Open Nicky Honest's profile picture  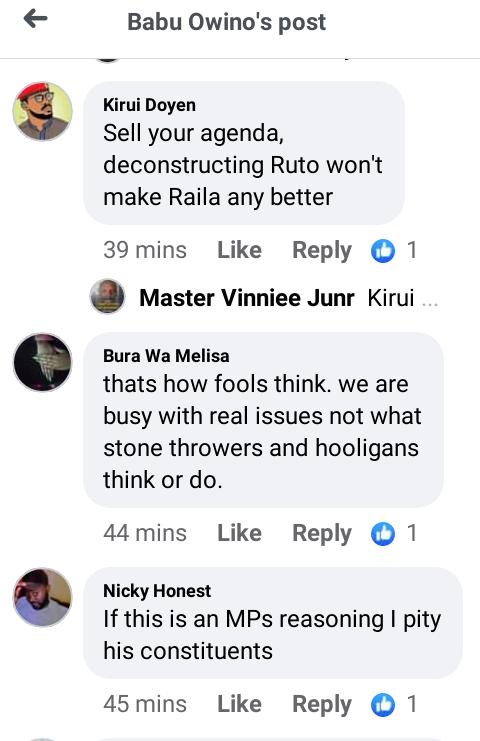(43, 597)
